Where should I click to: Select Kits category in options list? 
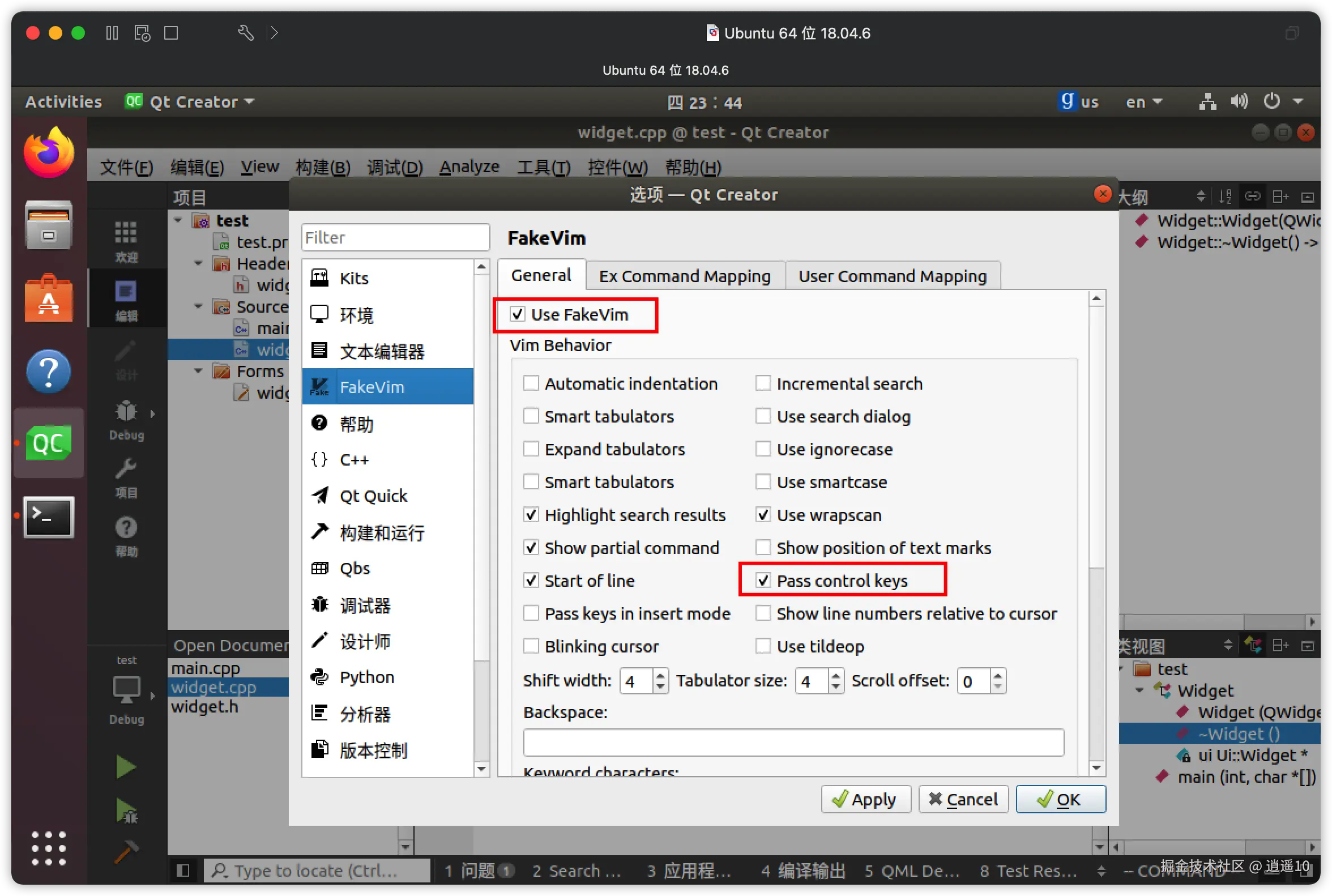click(355, 278)
